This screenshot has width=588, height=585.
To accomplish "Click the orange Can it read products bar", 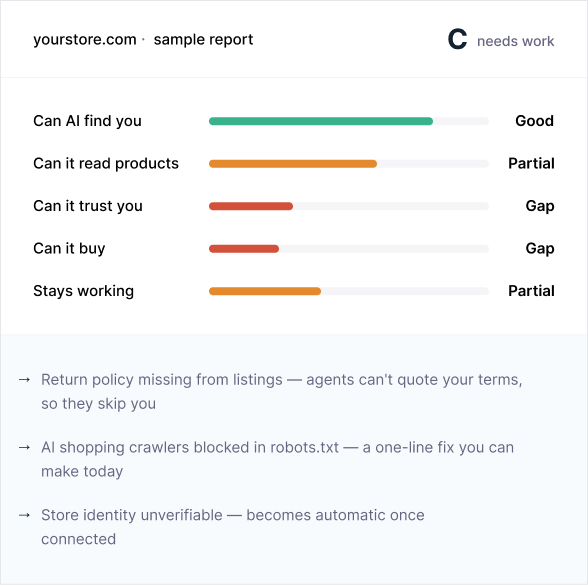I will tap(293, 164).
